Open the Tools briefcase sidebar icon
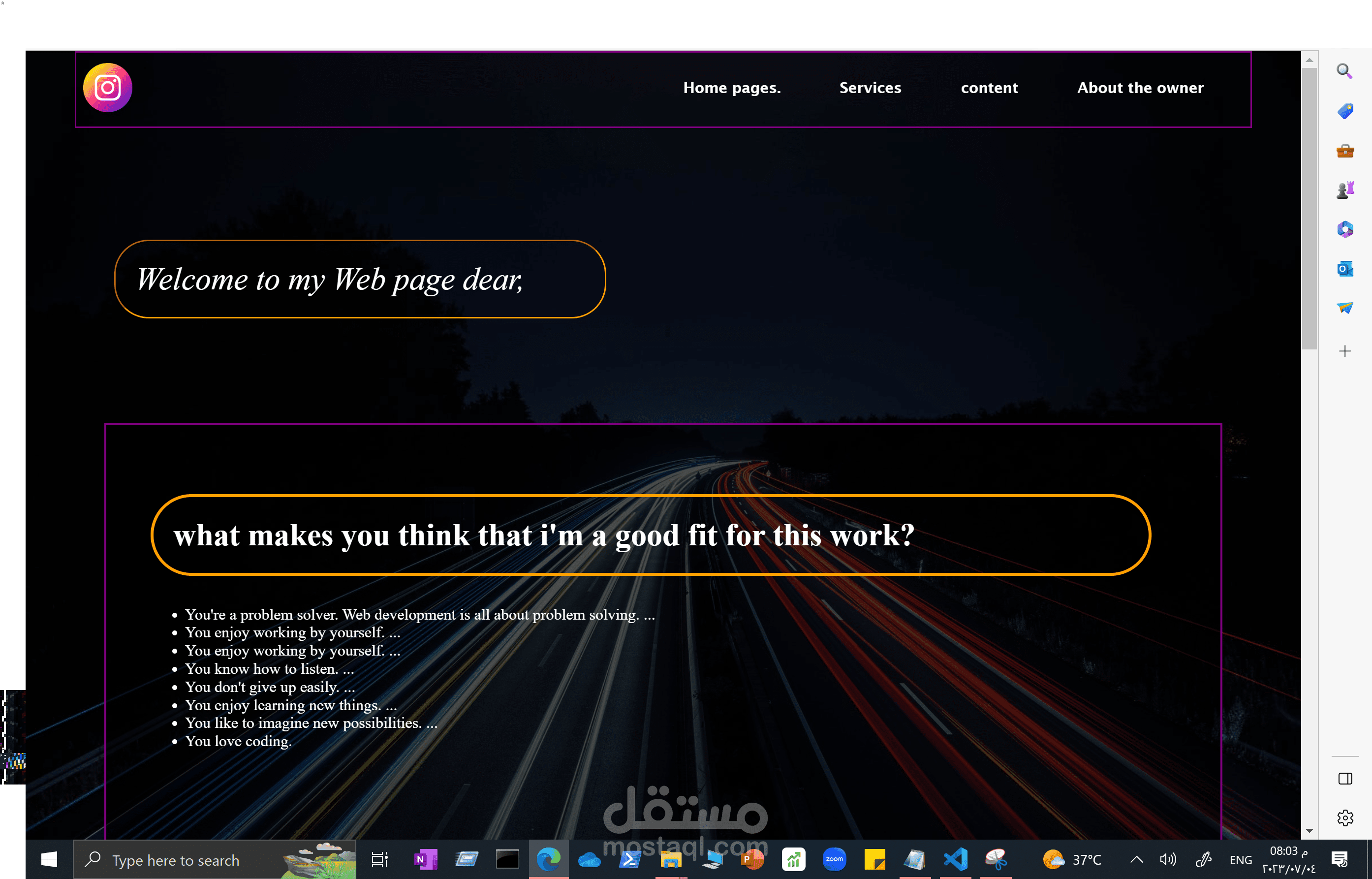Image resolution: width=1372 pixels, height=879 pixels. click(x=1344, y=151)
